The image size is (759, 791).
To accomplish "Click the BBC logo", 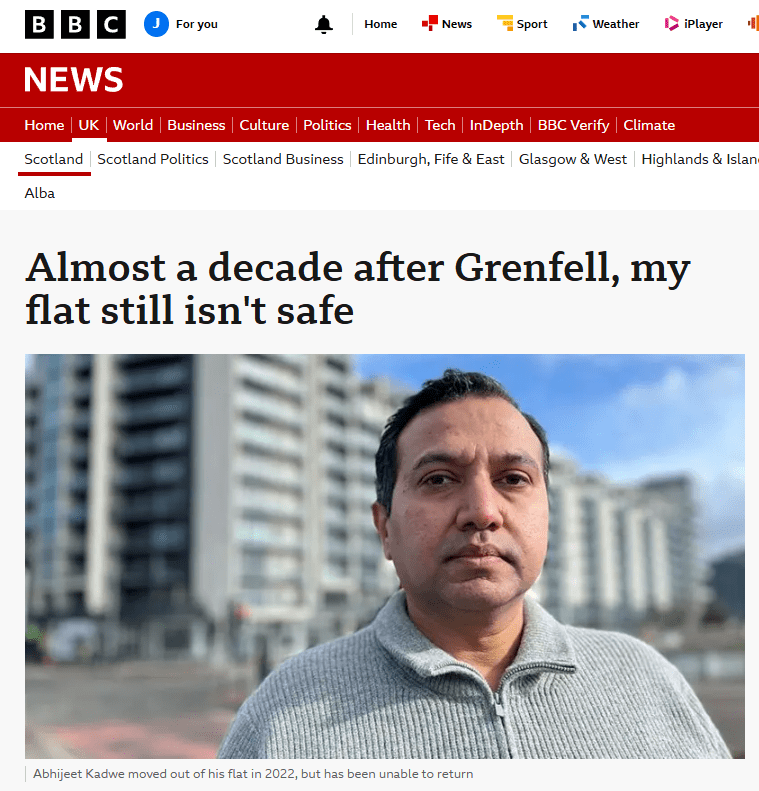I will [75, 24].
